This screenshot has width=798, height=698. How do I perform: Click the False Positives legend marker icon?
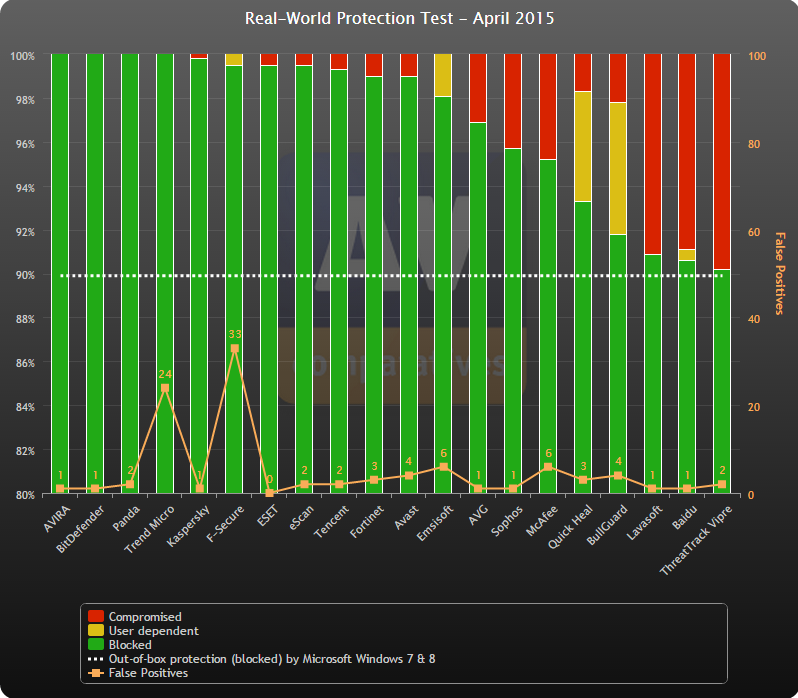(x=96, y=673)
